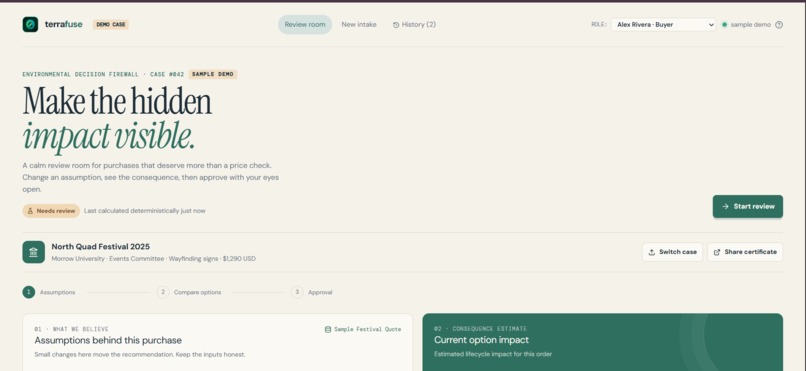Open the Review room tab
The image size is (806, 371).
coord(305,25)
